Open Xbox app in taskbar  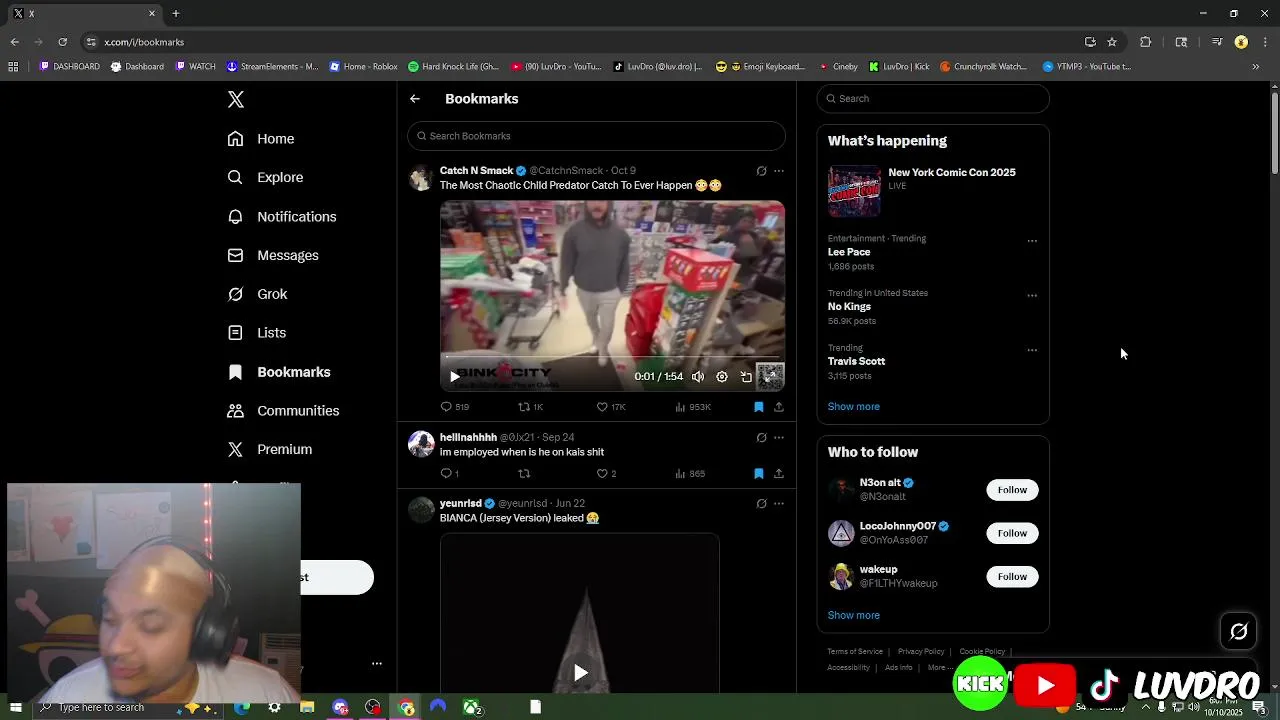(x=471, y=708)
